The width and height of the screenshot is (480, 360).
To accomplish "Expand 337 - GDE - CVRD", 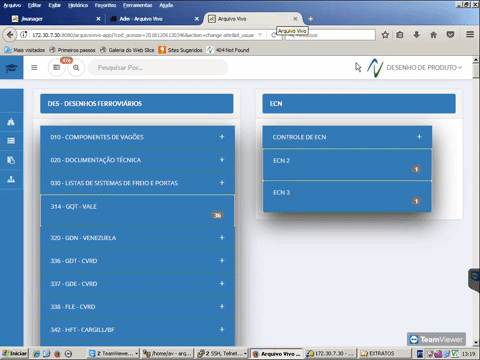I will click(222, 284).
